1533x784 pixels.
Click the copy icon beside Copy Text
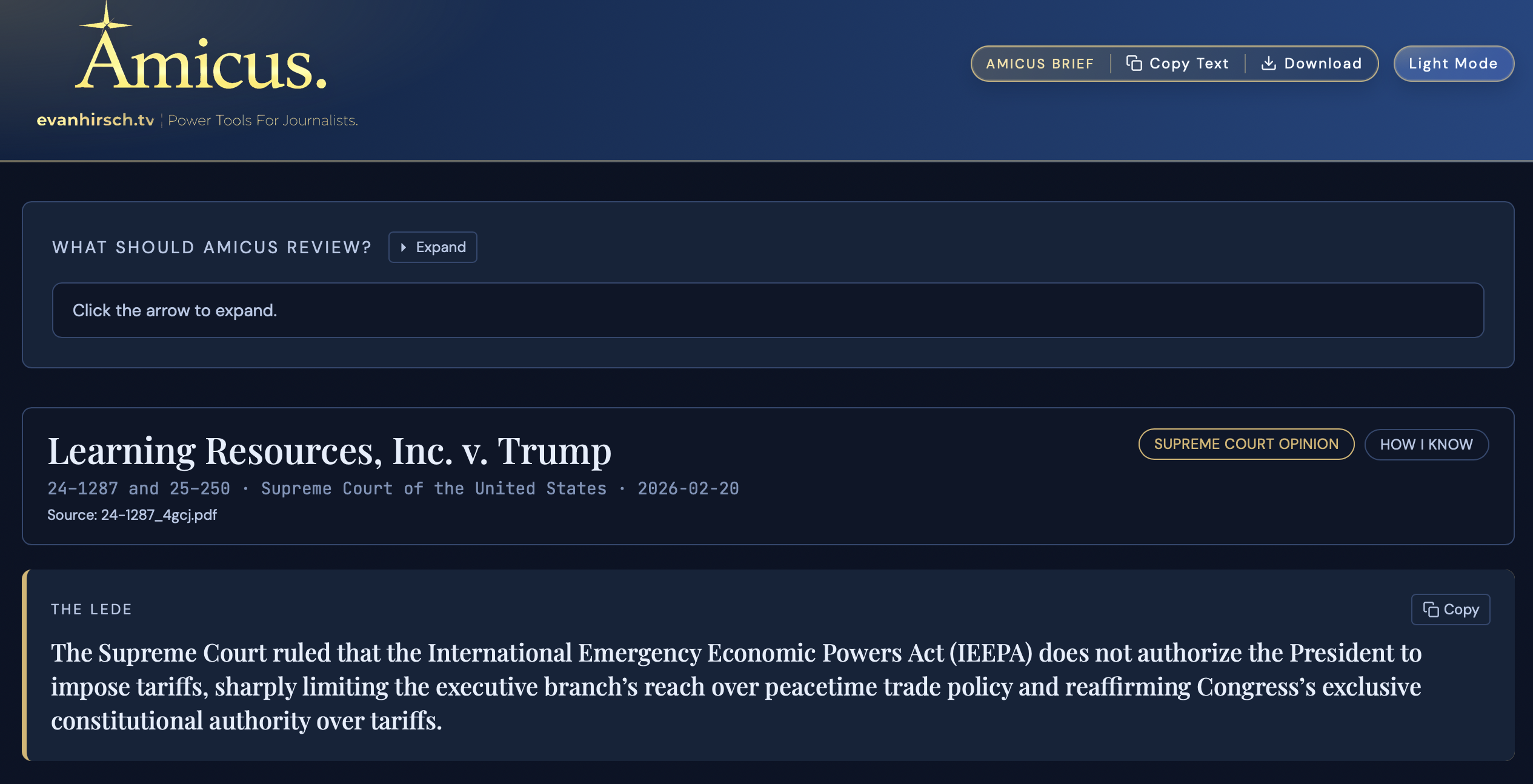pos(1134,63)
